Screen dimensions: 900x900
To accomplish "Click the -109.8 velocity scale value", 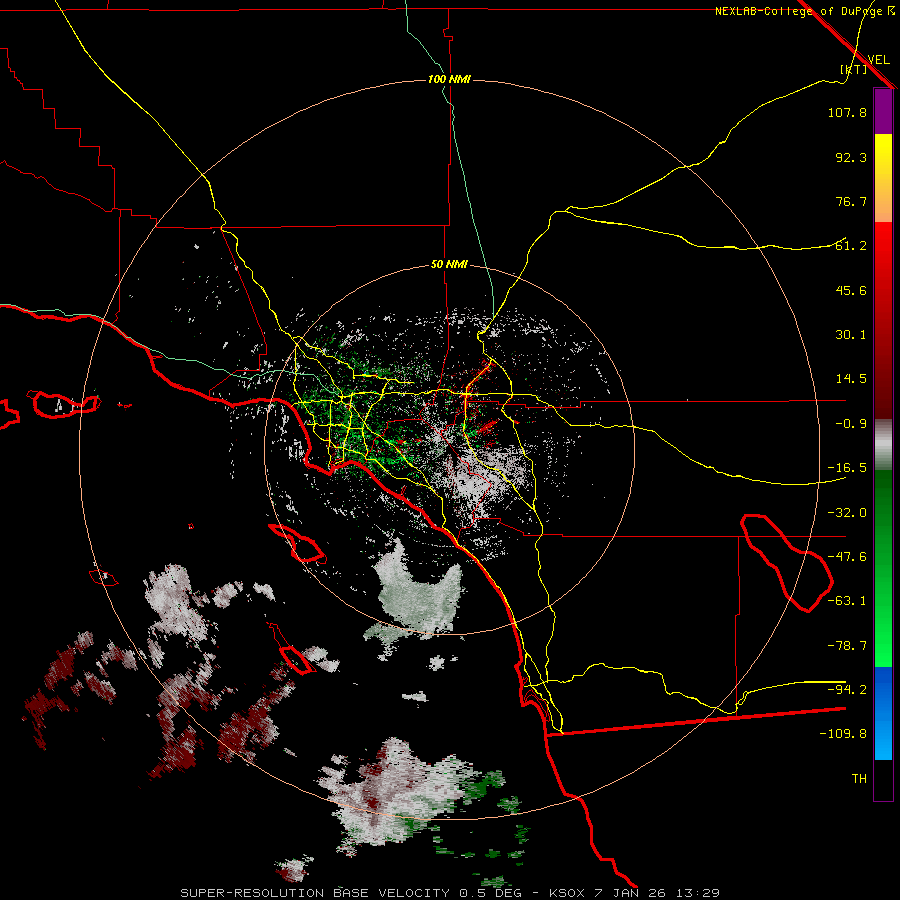I will (x=843, y=734).
